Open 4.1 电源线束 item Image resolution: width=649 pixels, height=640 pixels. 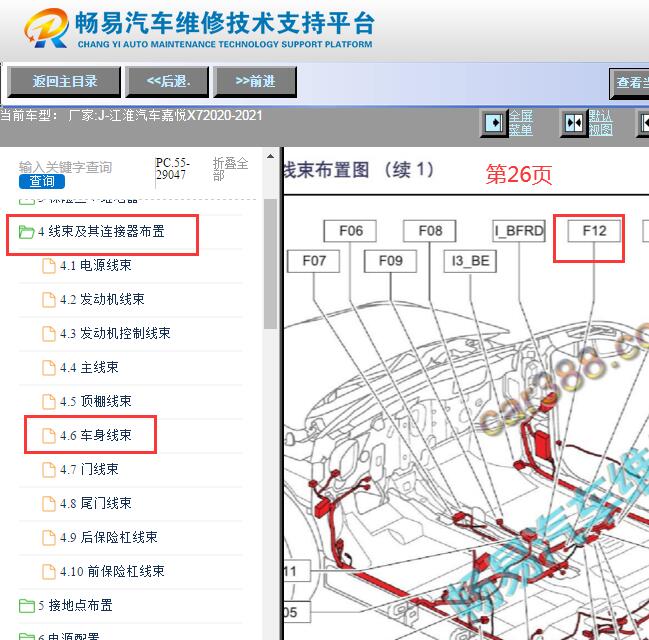point(96,265)
